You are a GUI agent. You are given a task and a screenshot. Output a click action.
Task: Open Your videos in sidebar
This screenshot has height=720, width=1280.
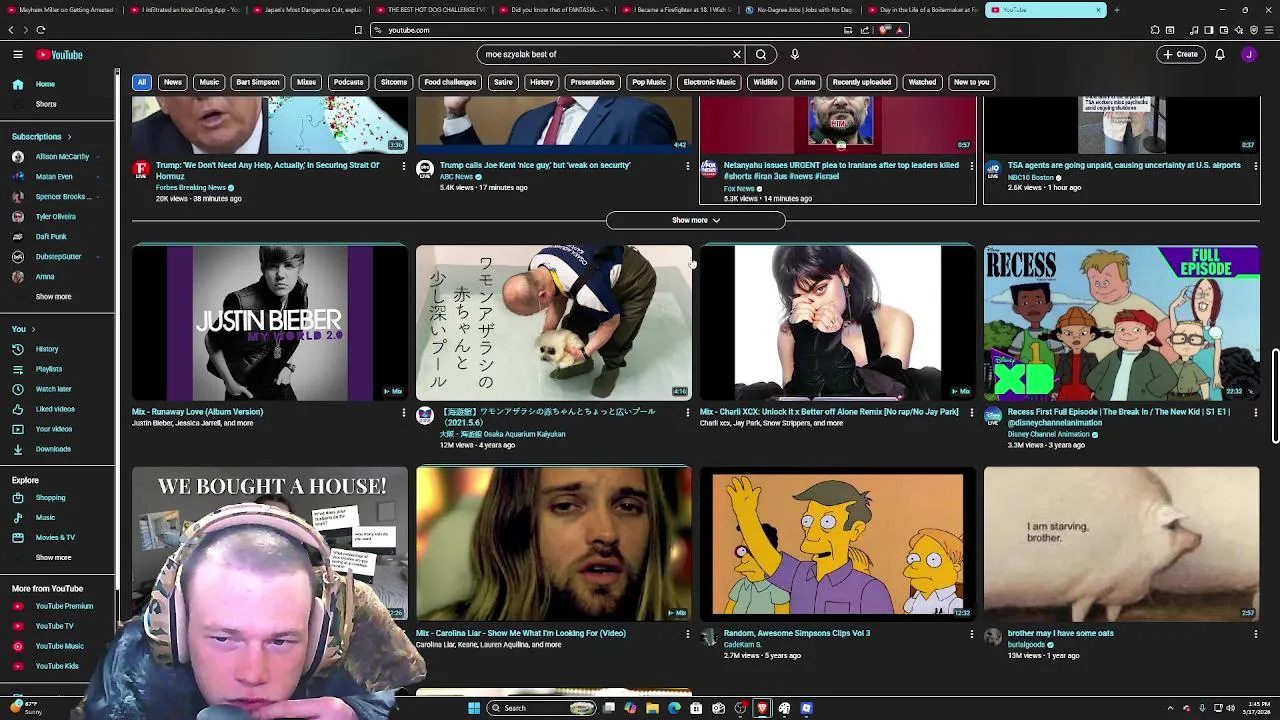(x=58, y=429)
